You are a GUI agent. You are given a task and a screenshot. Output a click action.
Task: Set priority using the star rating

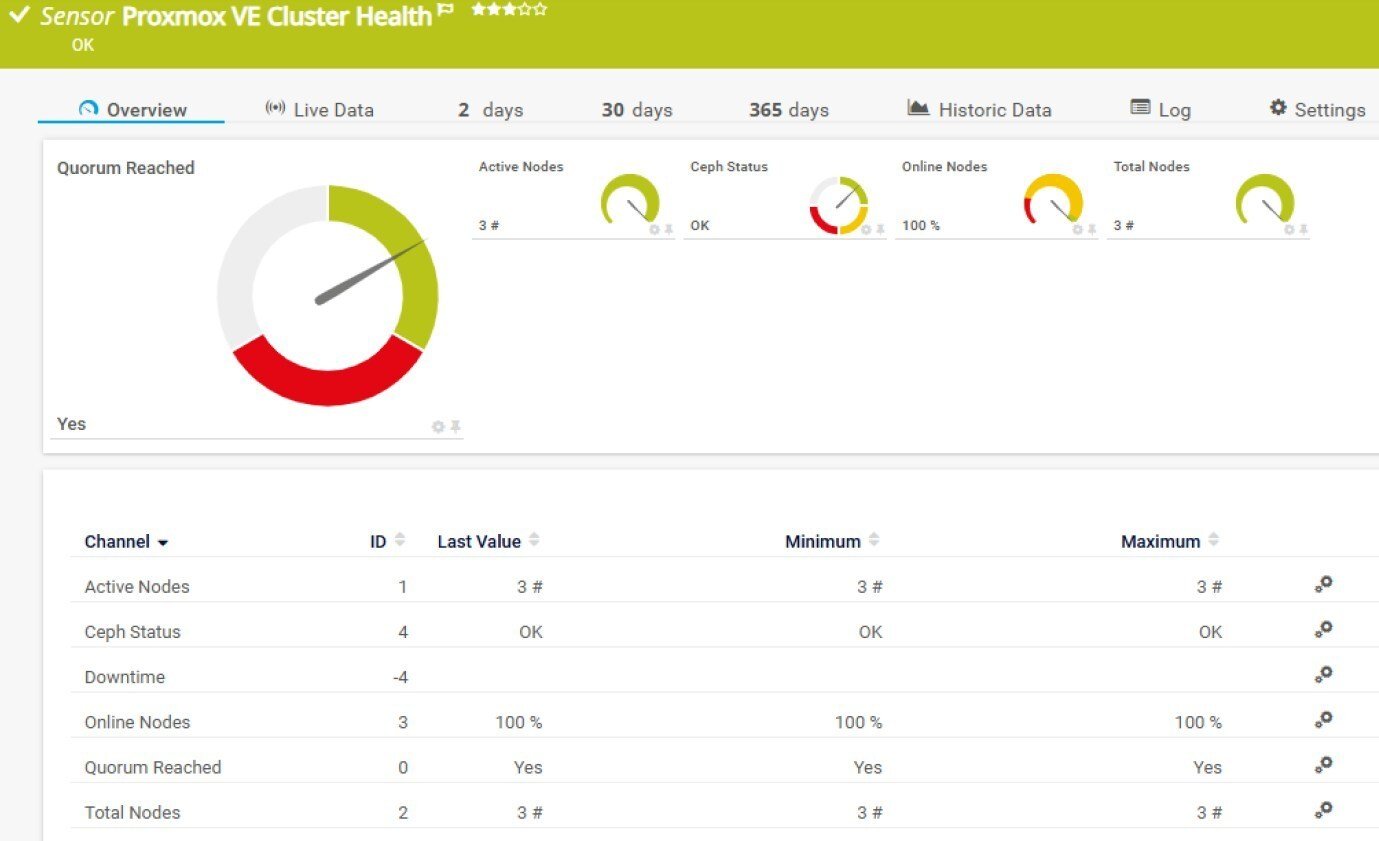tap(509, 9)
